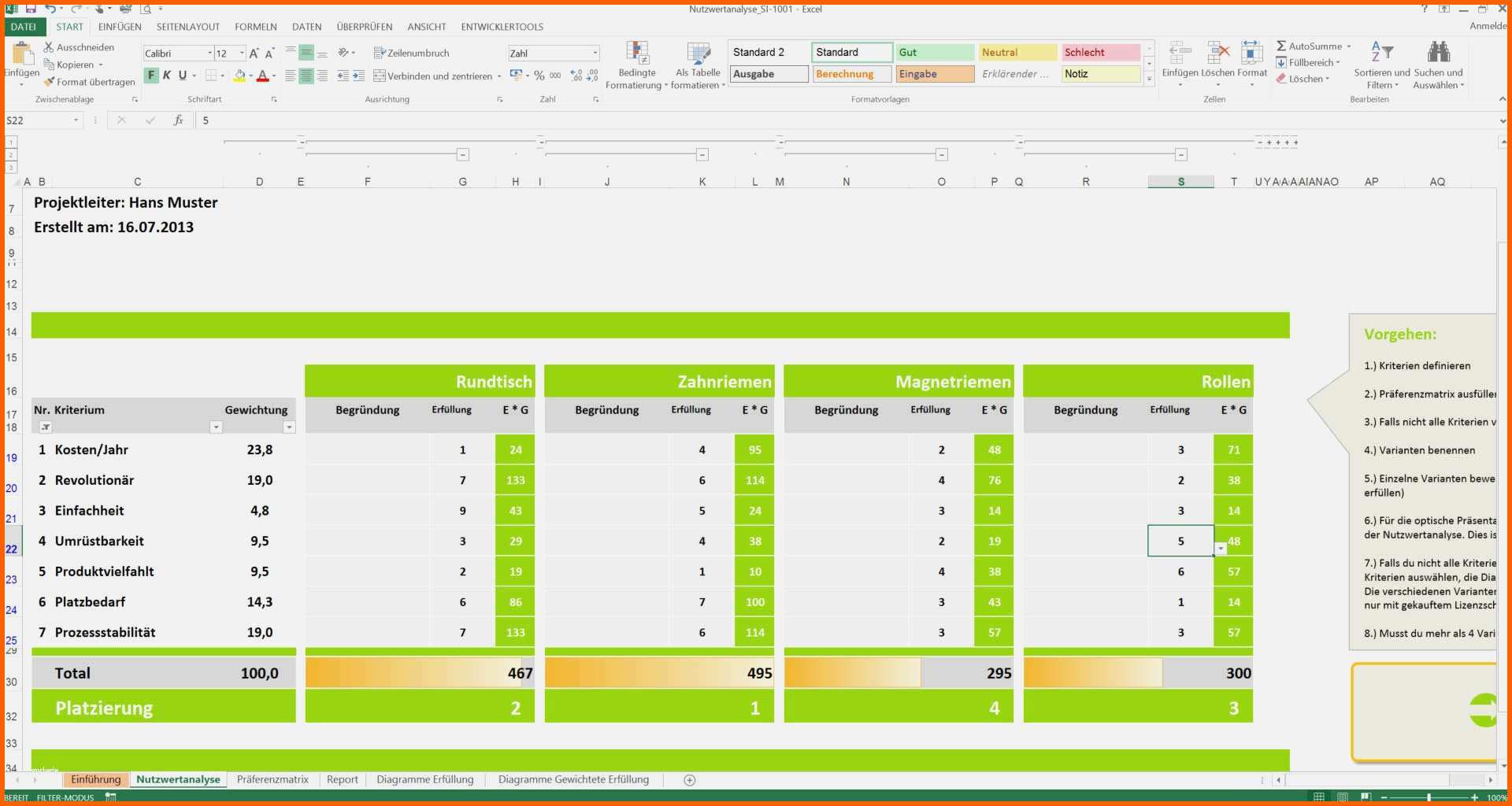Toggle bold (F) formatting

click(x=151, y=76)
